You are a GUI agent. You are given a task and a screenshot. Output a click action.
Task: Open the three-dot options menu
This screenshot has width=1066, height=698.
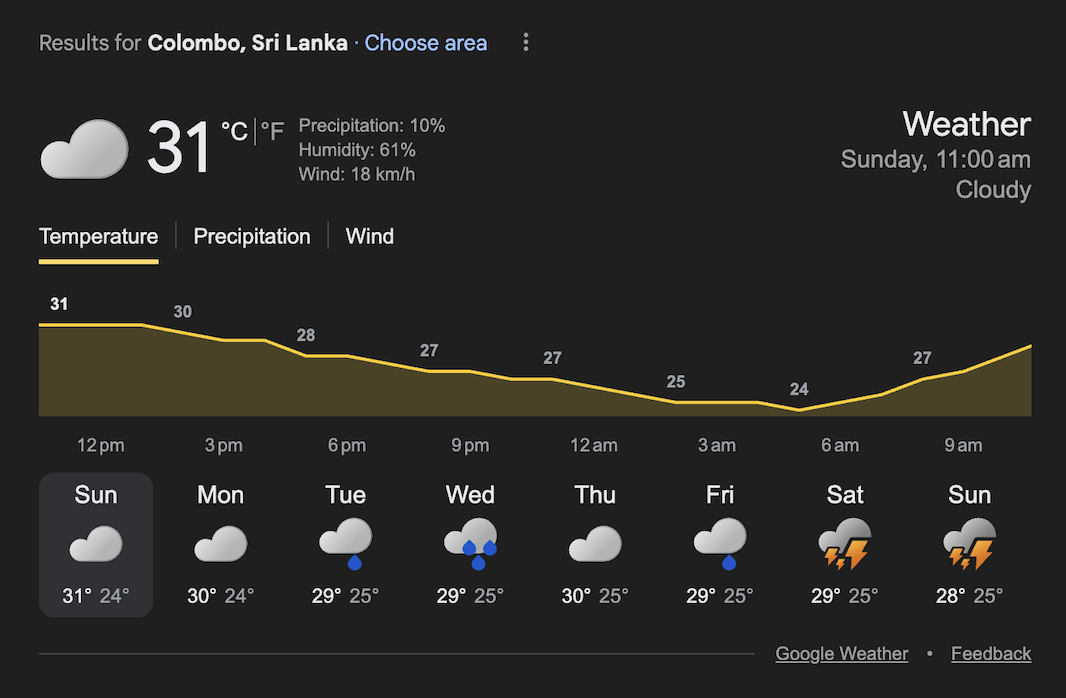526,42
